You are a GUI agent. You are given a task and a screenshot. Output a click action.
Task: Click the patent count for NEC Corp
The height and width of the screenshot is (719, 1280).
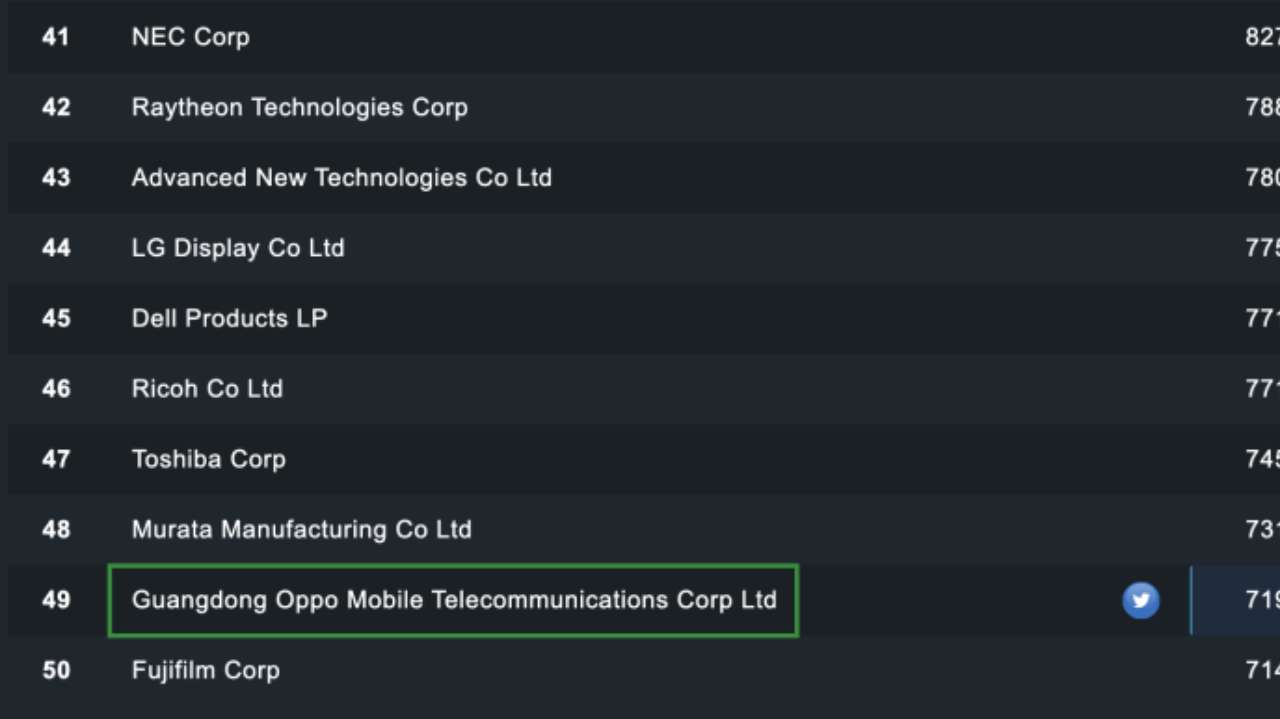[1262, 37]
